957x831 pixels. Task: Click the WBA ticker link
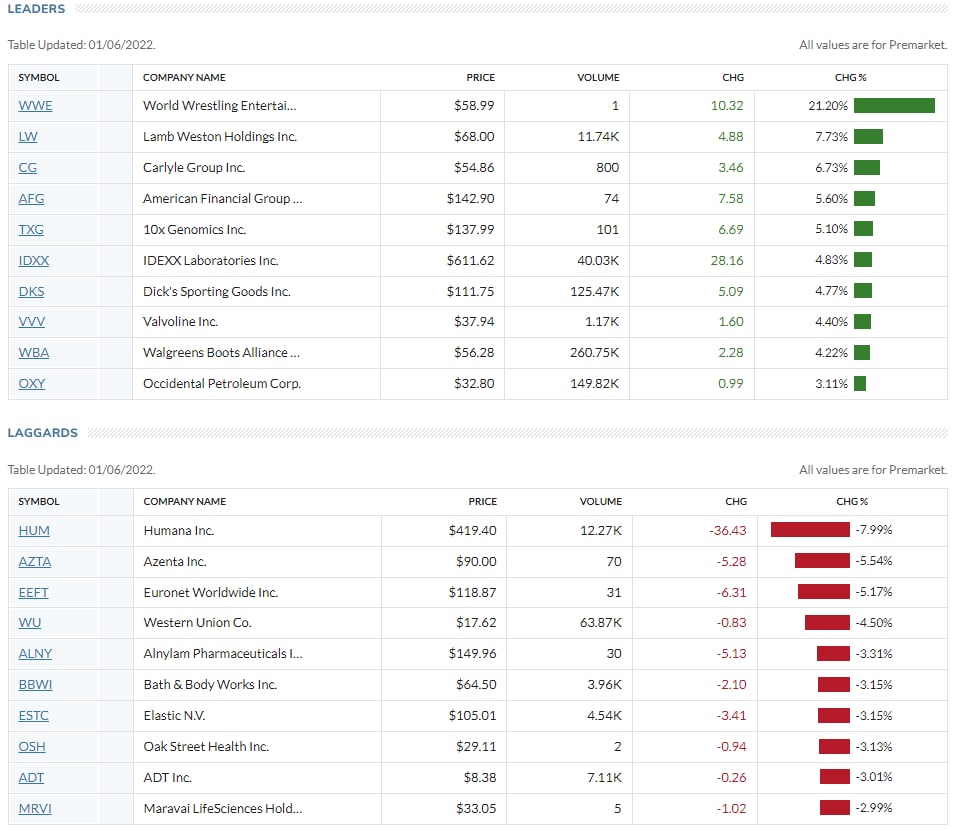pos(32,353)
